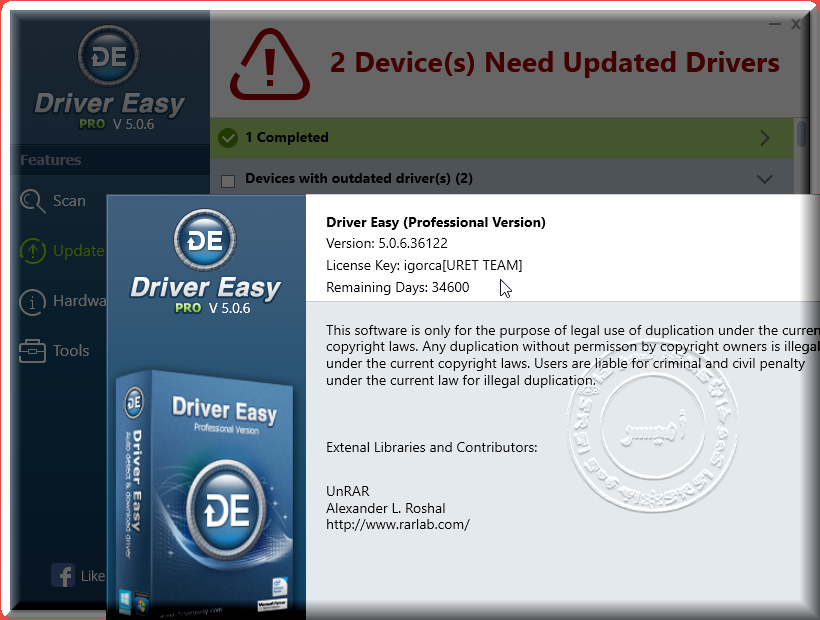Check the outdated drivers checkbox
The image size is (820, 620).
pyautogui.click(x=228, y=181)
